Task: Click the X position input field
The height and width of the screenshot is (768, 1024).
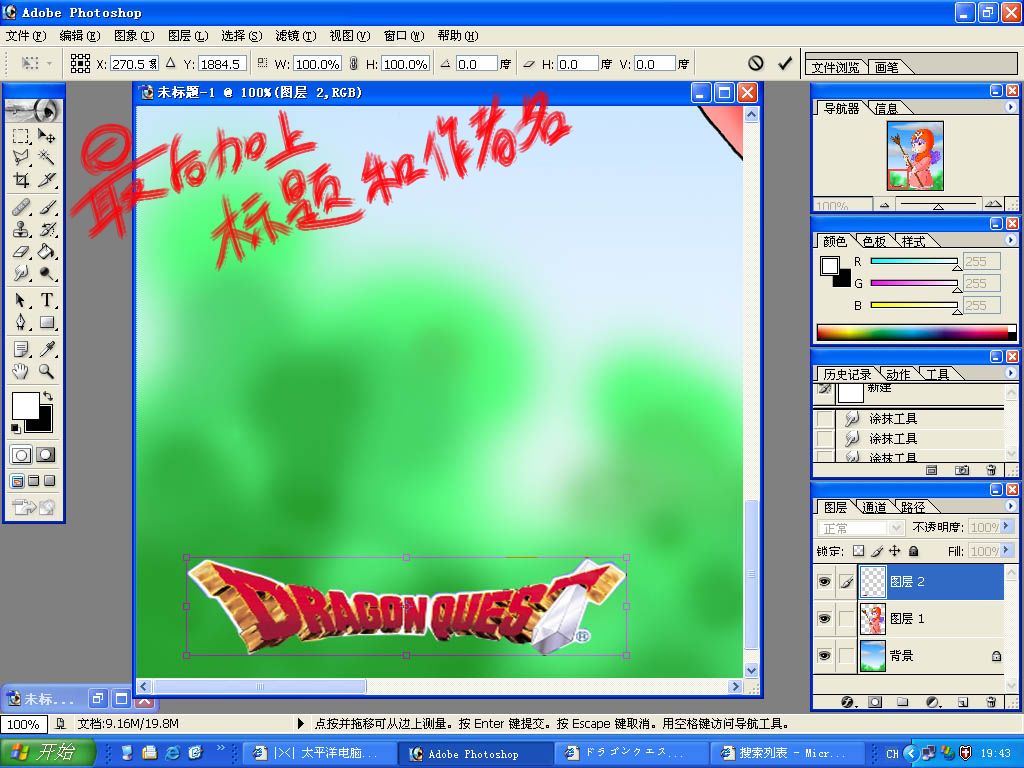Action: click(135, 63)
